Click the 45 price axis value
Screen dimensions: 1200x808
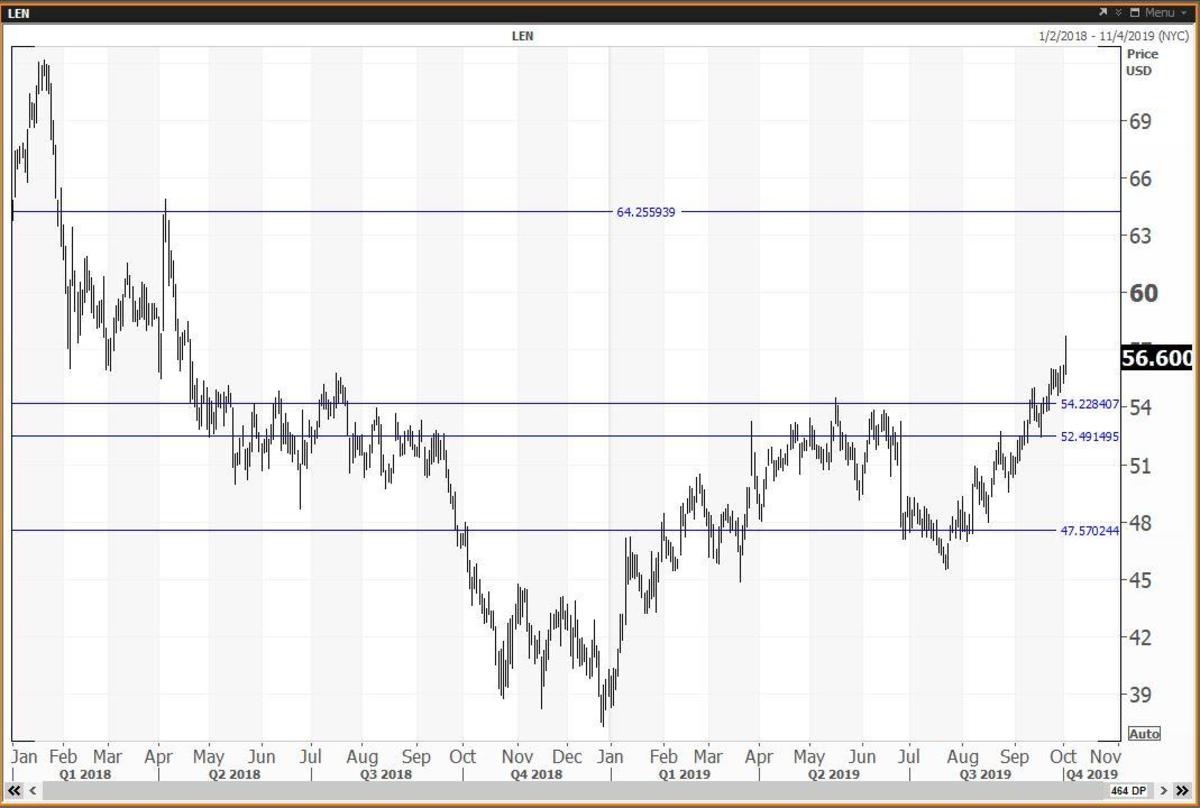click(1141, 580)
